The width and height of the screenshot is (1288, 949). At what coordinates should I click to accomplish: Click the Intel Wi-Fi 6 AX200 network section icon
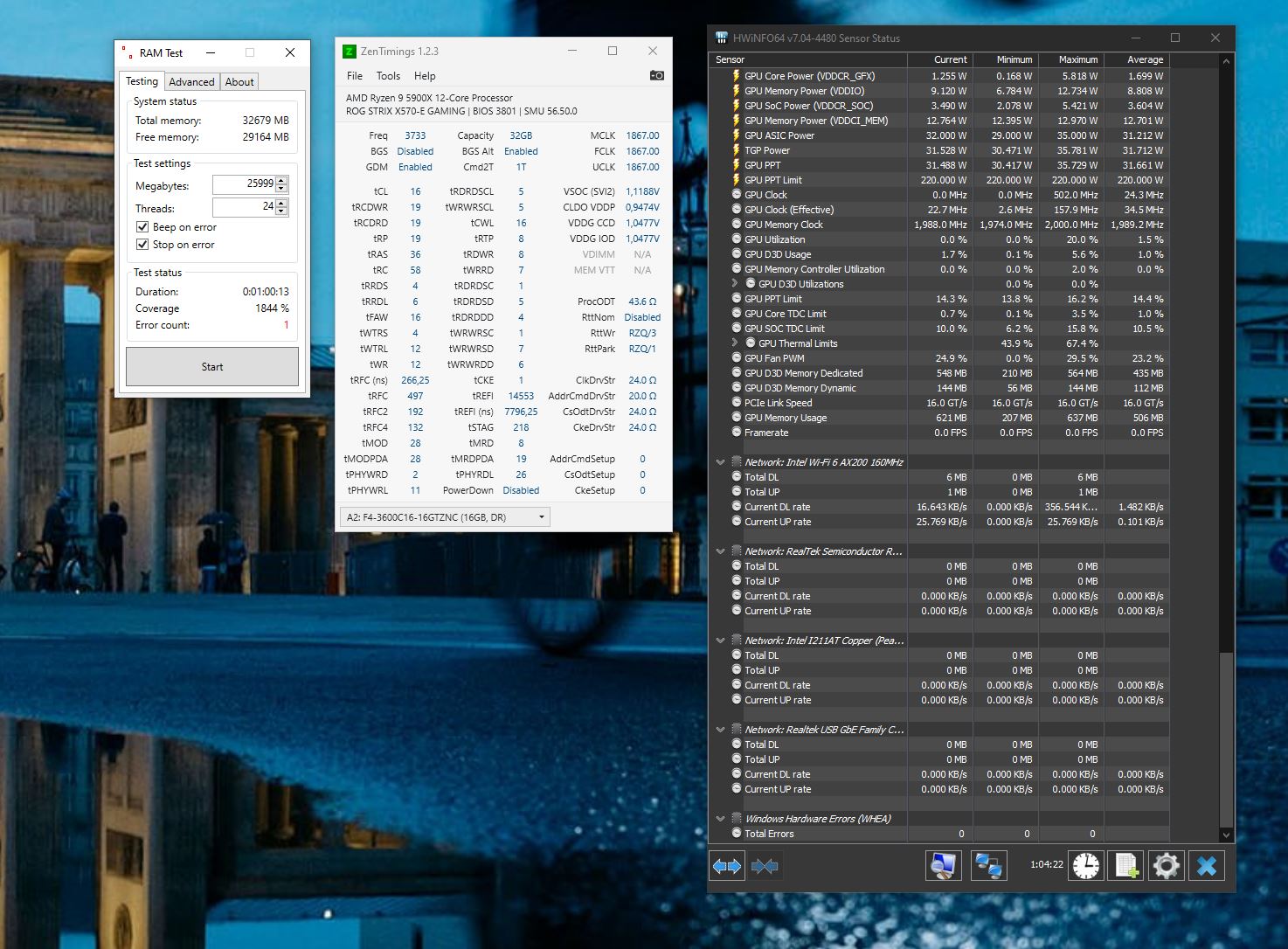(737, 462)
